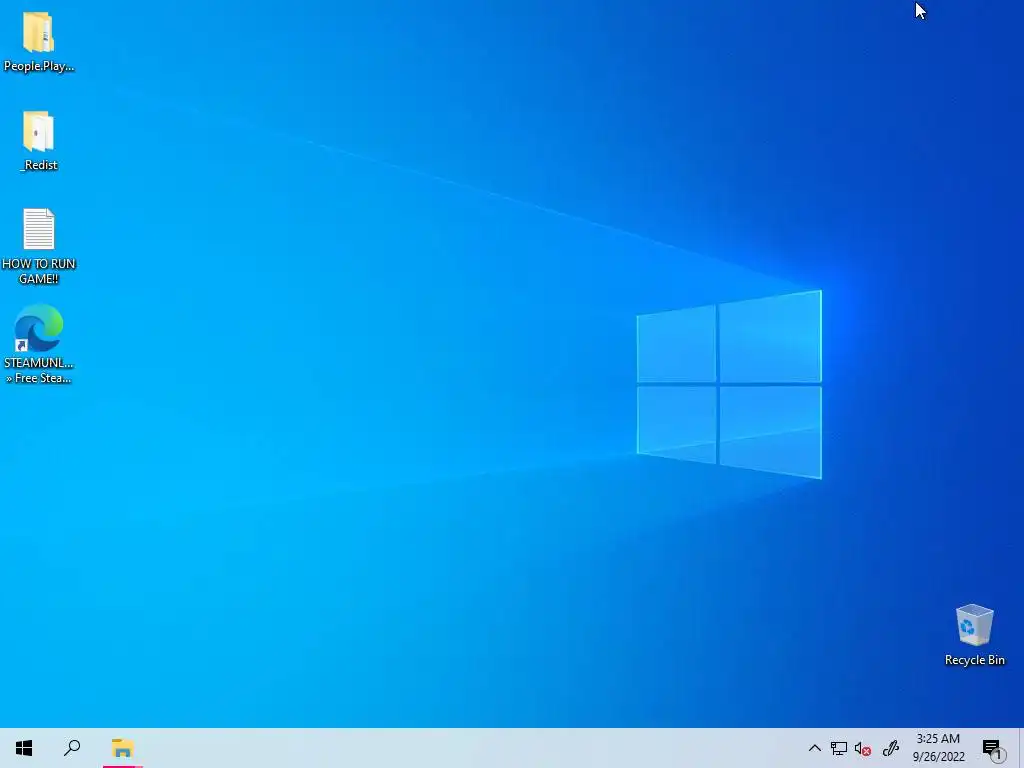Screen dimensions: 1024x768
Task: Click the '_Redist' label text
Action: (39, 165)
